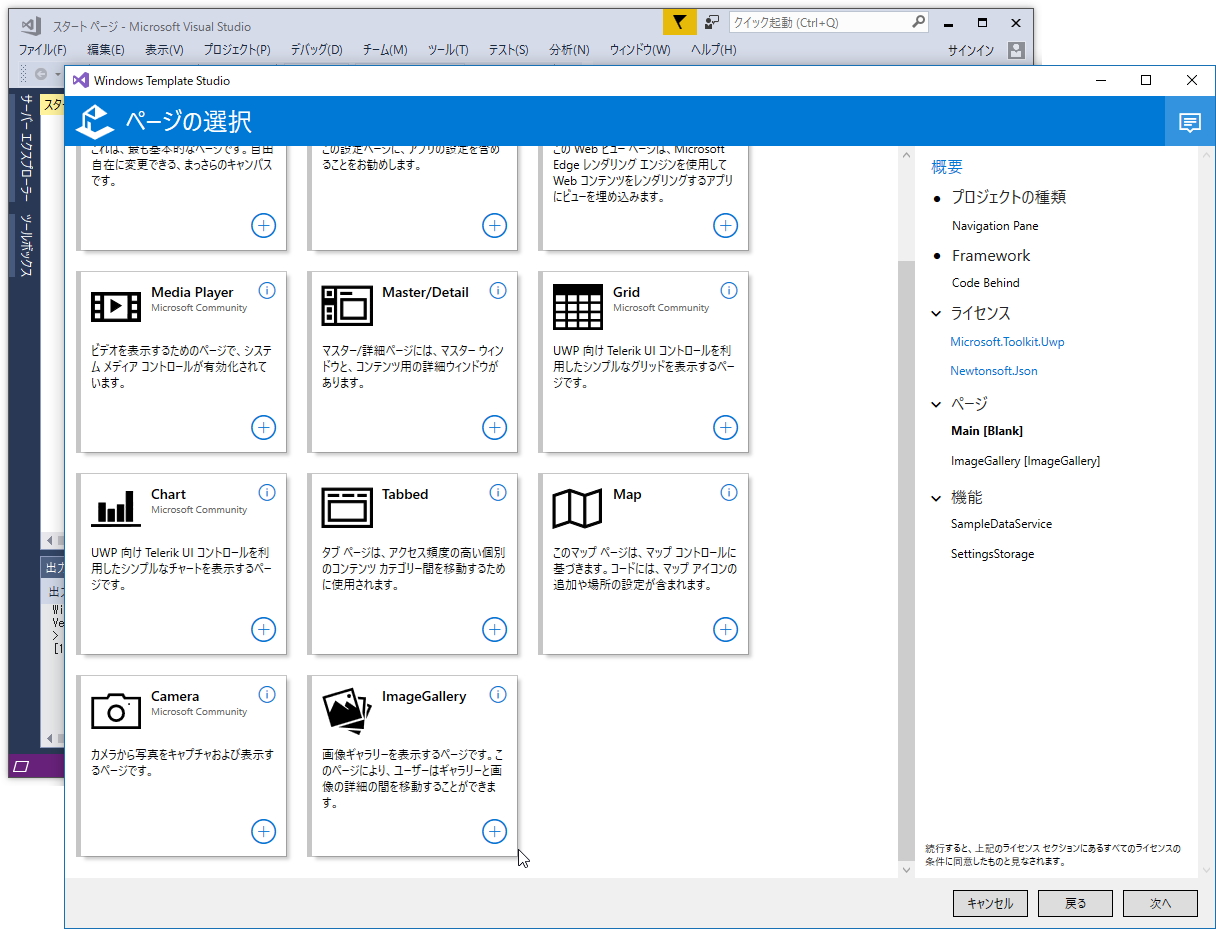Add the Media Player page with its plus icon
The image size is (1216, 929).
[x=263, y=428]
